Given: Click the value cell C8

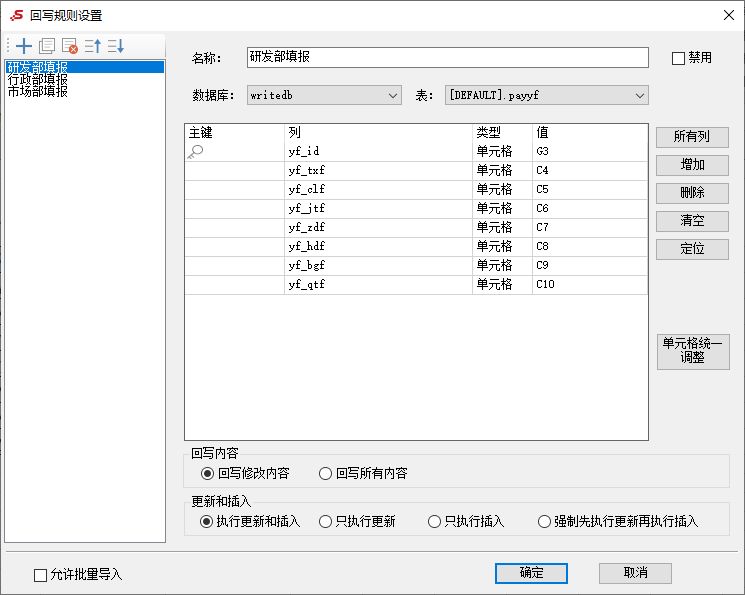Looking at the screenshot, I should coord(590,247).
